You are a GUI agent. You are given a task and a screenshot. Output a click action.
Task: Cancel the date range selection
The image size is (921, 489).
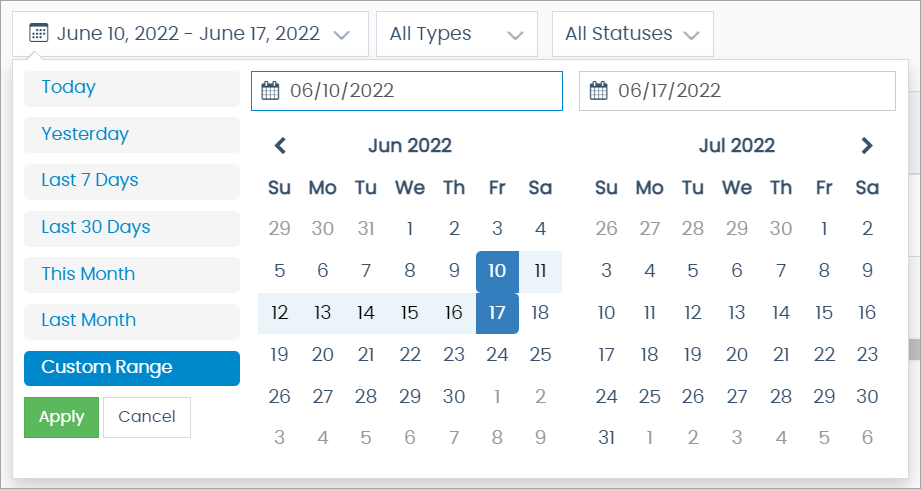pos(146,417)
